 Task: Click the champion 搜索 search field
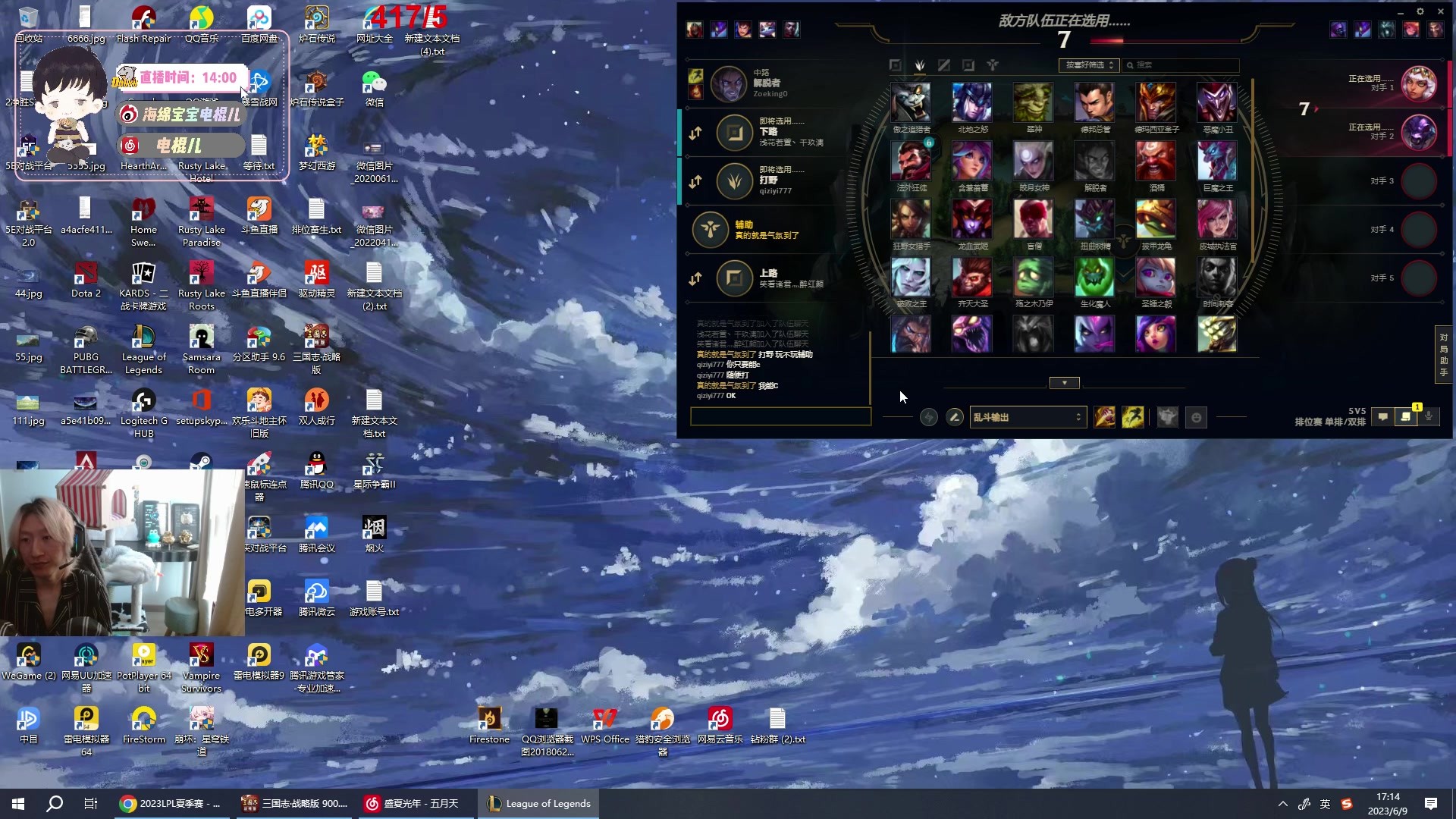[x=1181, y=65]
